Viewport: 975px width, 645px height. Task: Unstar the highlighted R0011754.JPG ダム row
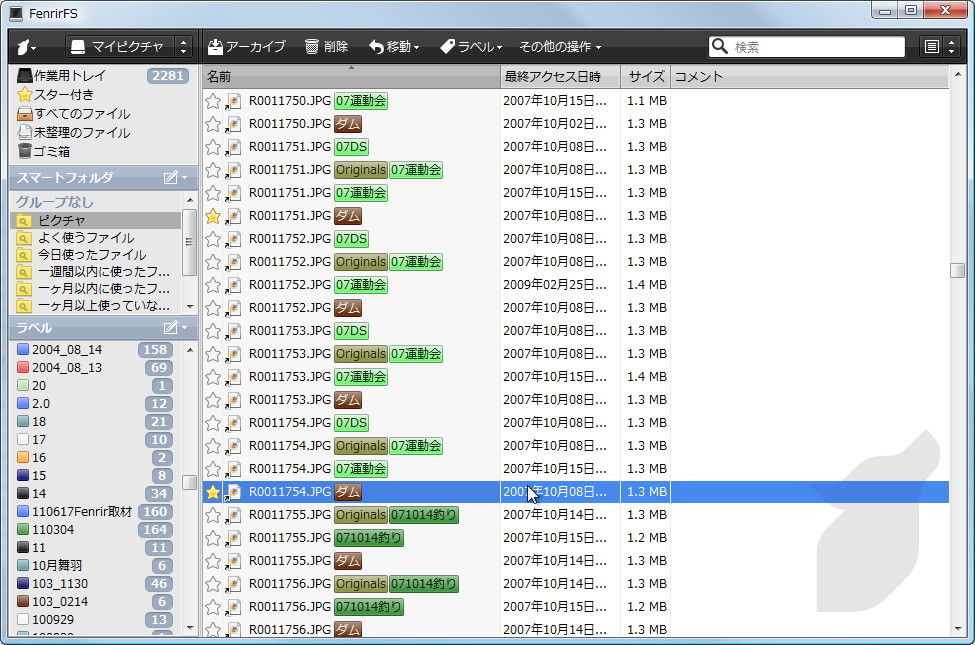click(213, 491)
